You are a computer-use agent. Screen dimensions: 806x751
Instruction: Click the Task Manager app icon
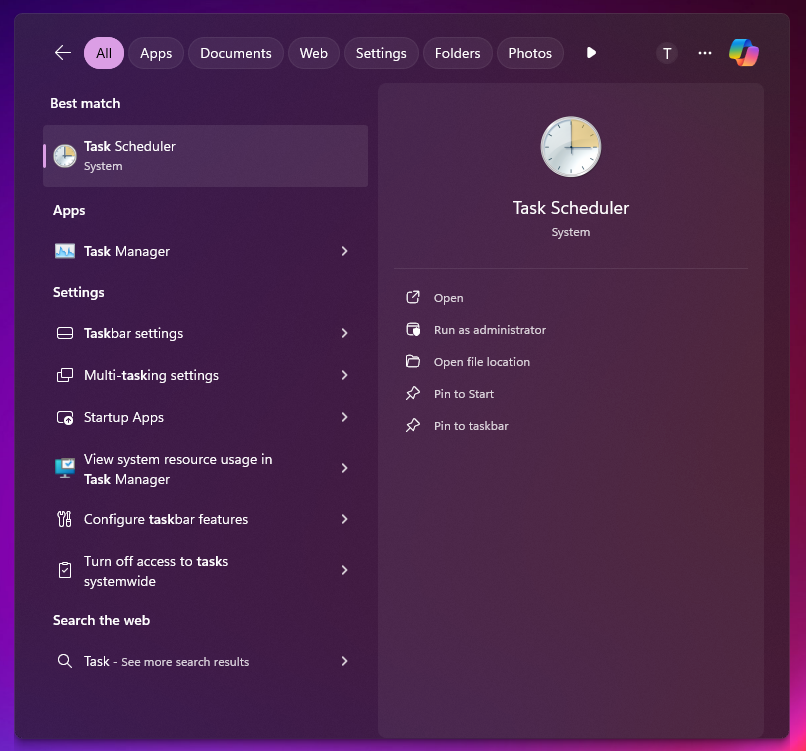(65, 251)
